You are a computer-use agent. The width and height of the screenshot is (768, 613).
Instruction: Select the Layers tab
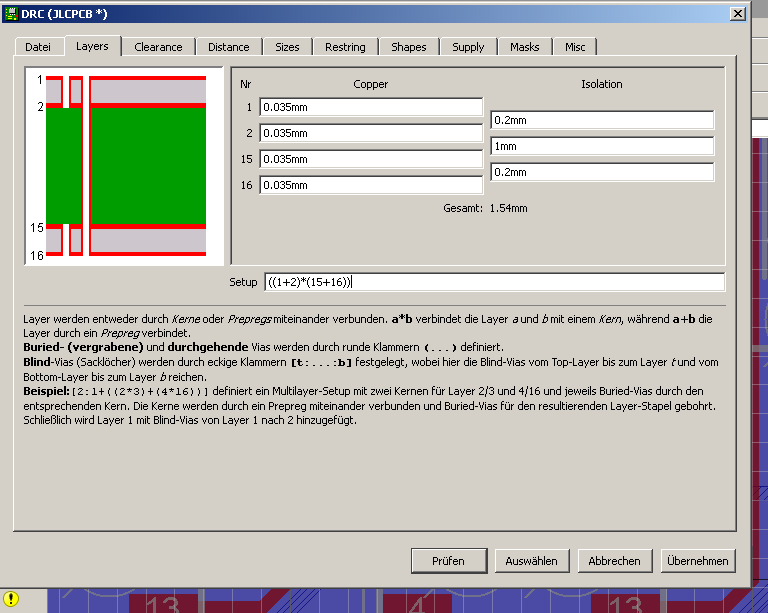coord(92,46)
